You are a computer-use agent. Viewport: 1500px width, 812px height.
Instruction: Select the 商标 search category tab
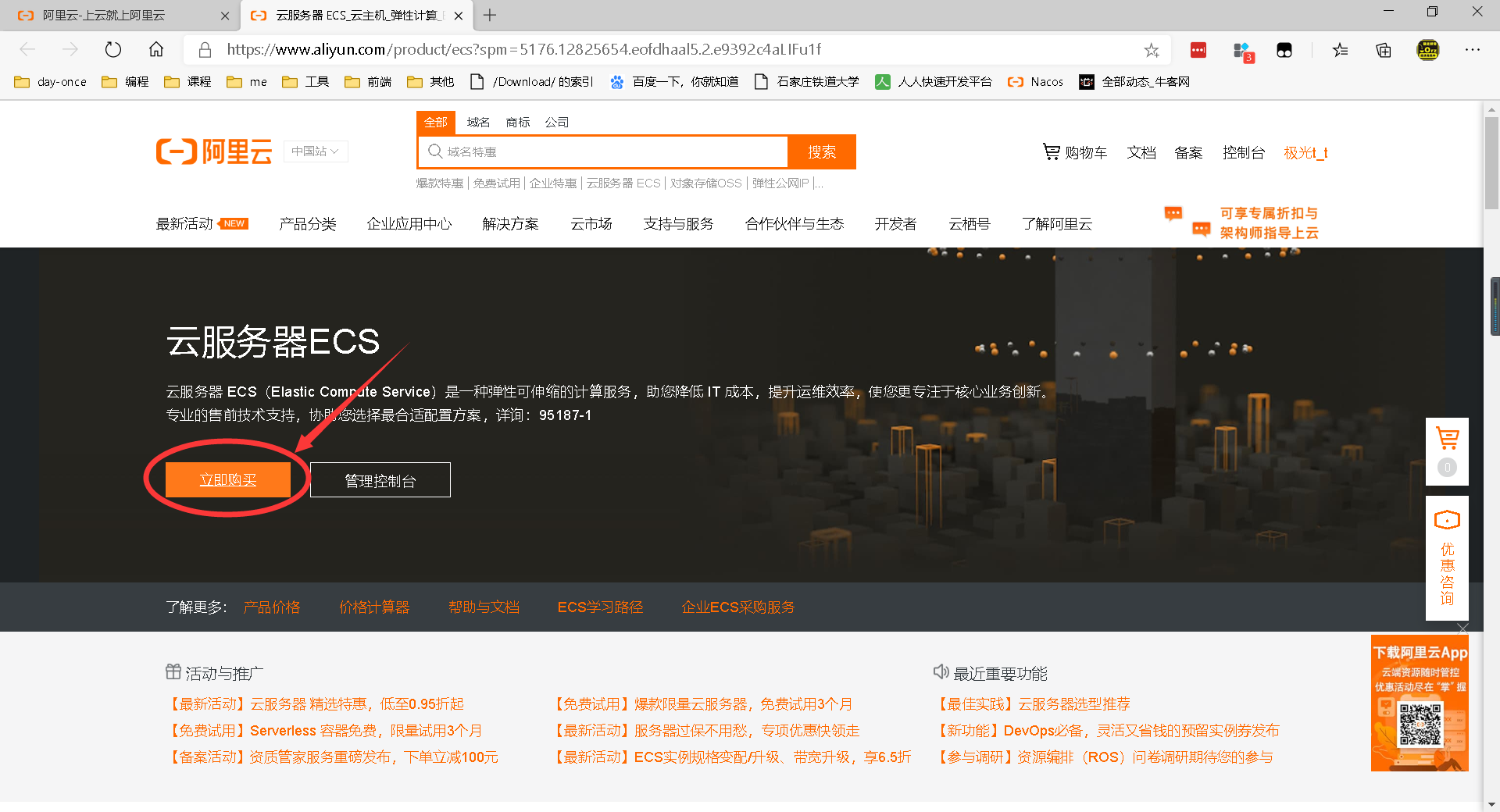pos(517,122)
